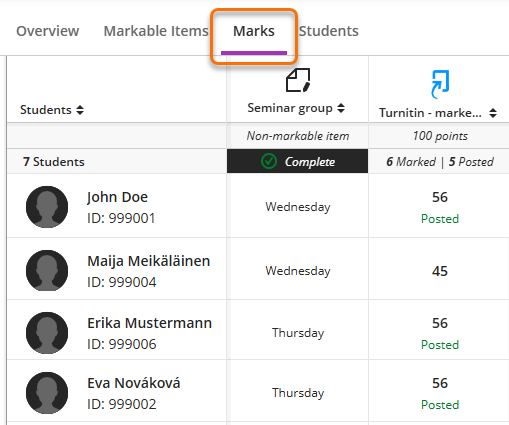Click Posted status under Eva Nováková's mark

point(440,405)
